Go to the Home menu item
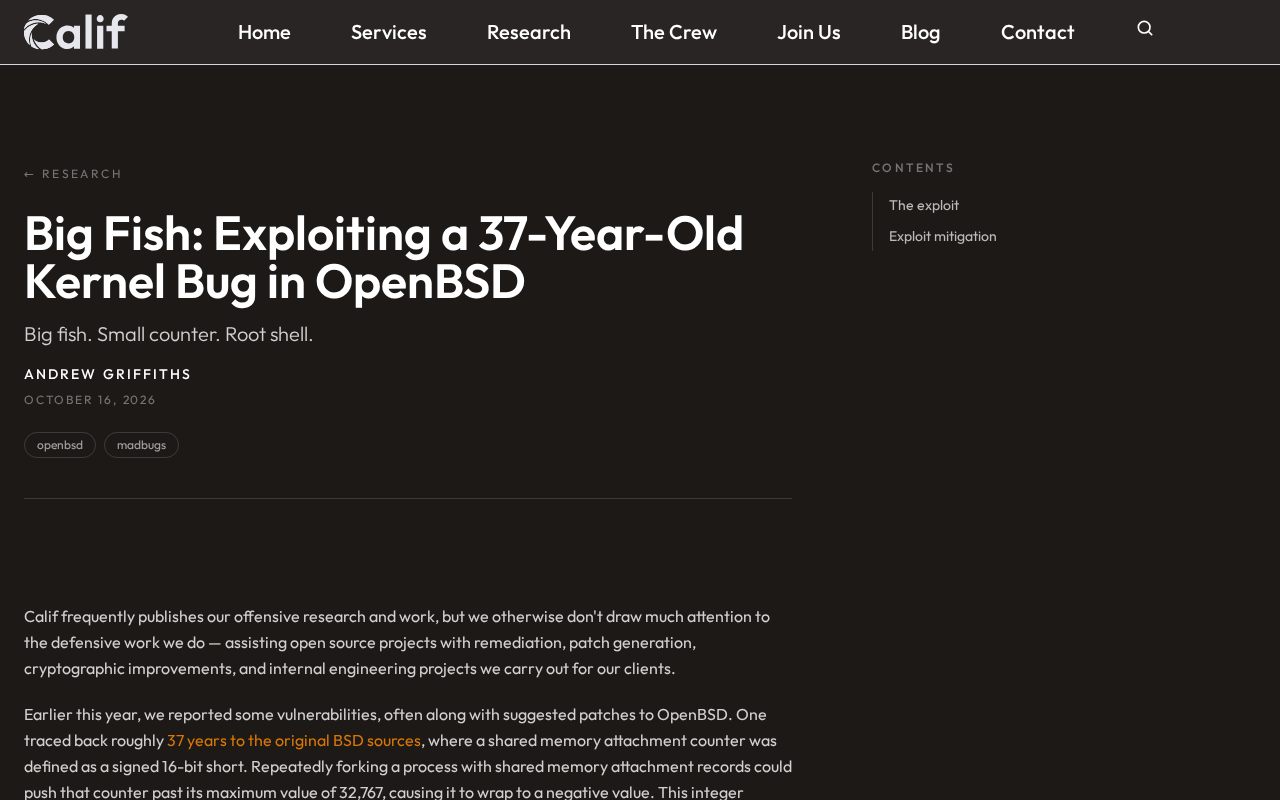The height and width of the screenshot is (800, 1280). coord(264,32)
